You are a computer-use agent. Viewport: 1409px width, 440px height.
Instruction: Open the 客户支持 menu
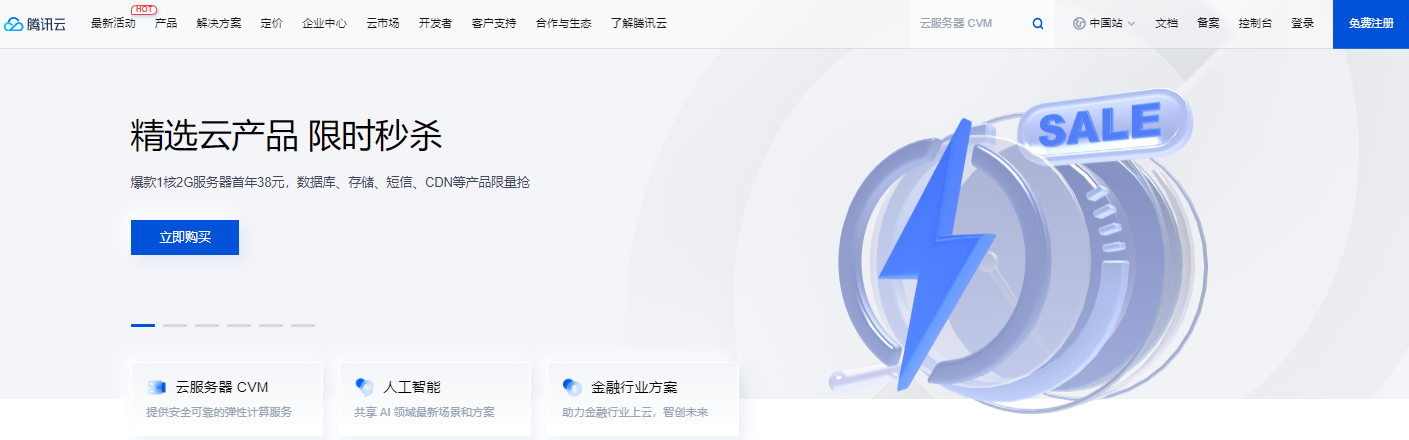pyautogui.click(x=494, y=23)
